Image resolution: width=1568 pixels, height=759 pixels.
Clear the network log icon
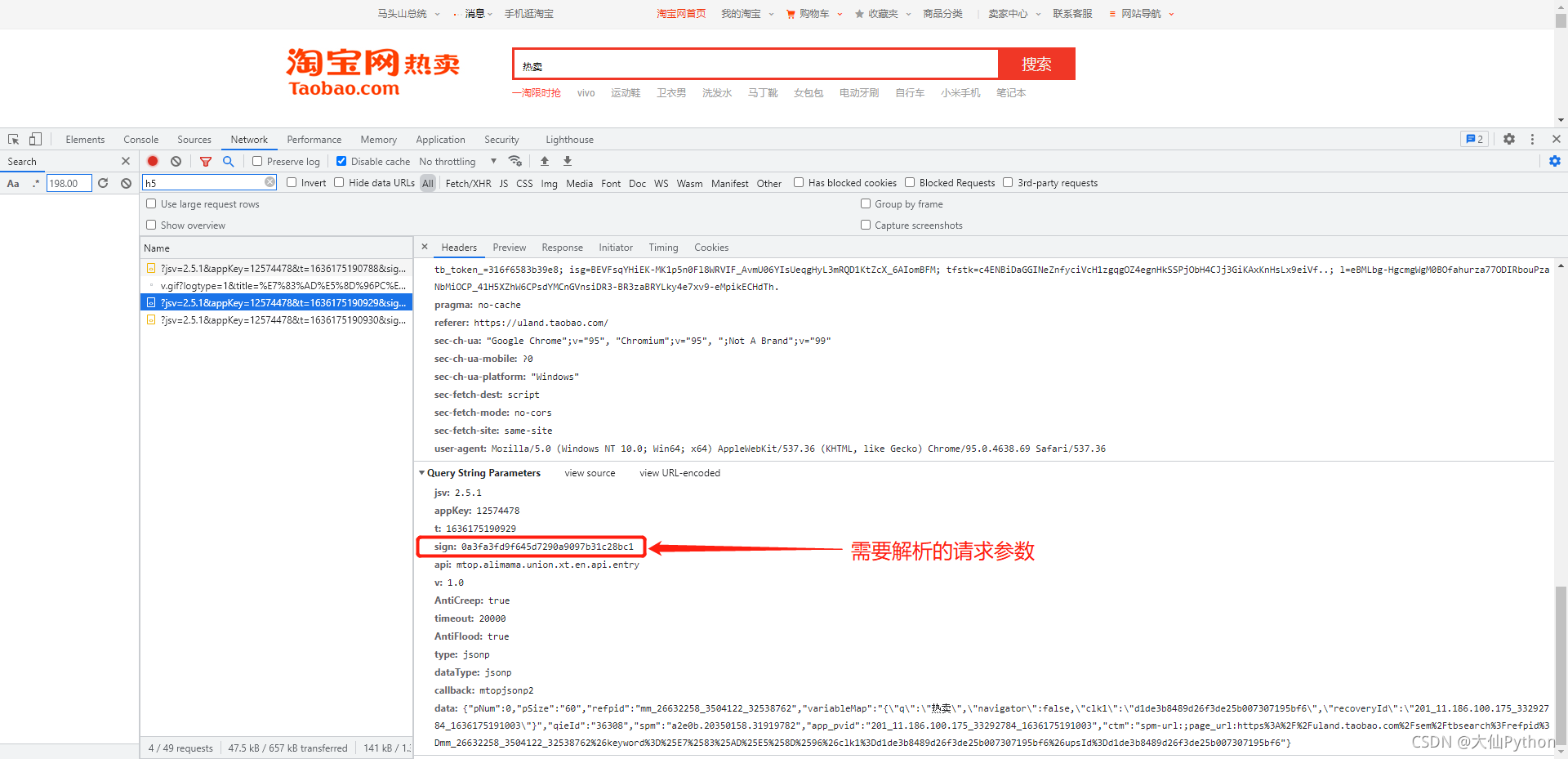[x=176, y=161]
